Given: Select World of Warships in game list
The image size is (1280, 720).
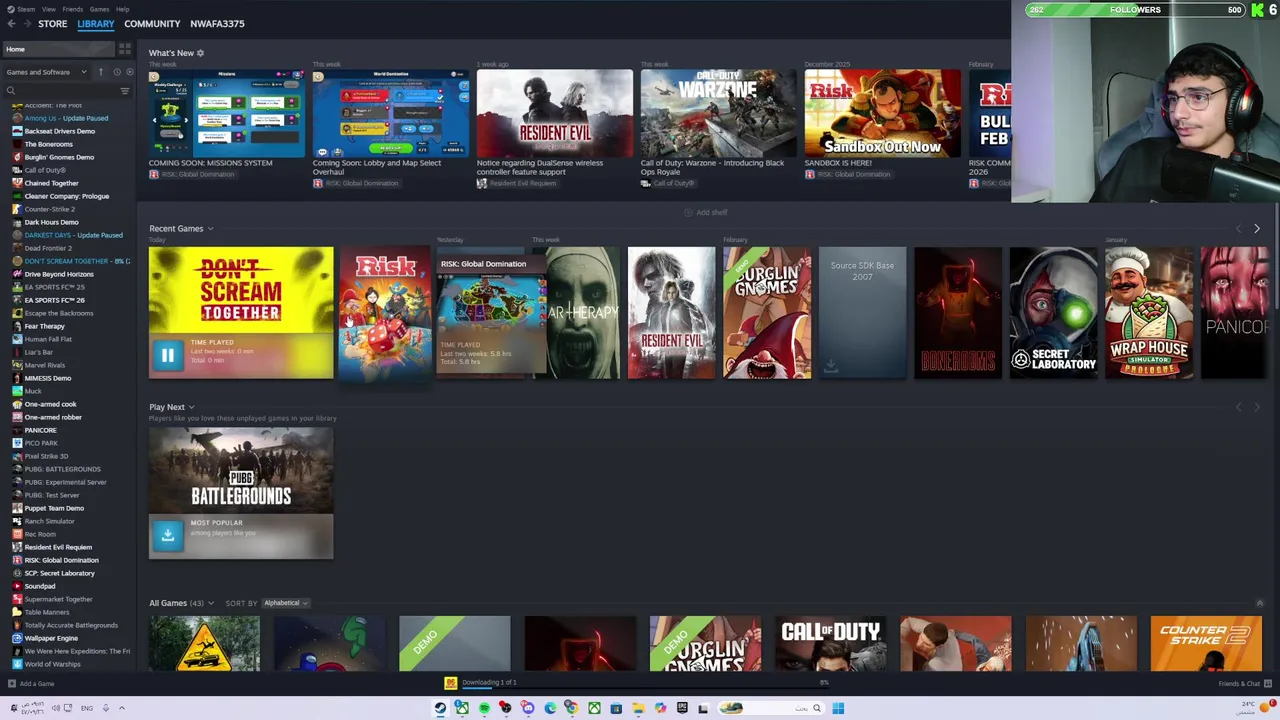Looking at the screenshot, I should (x=52, y=664).
